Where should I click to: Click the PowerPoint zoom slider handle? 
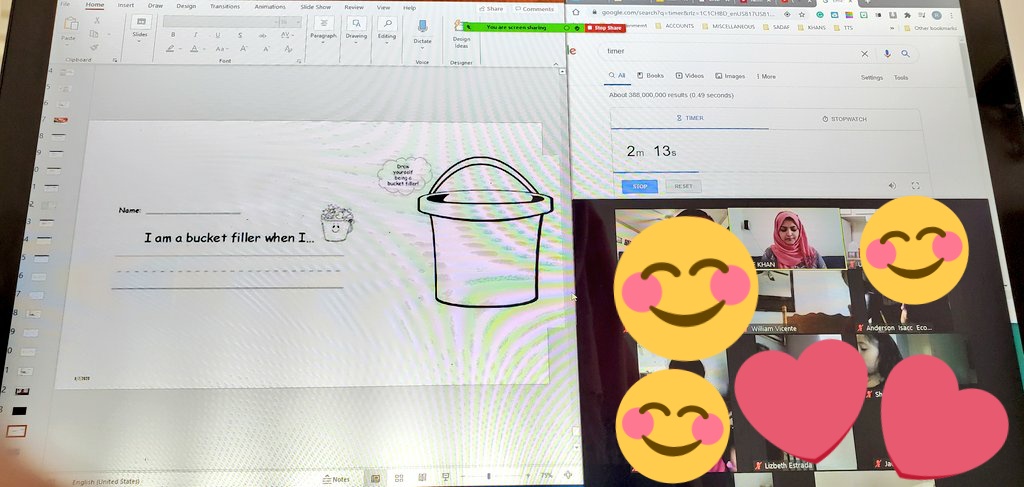pos(488,477)
